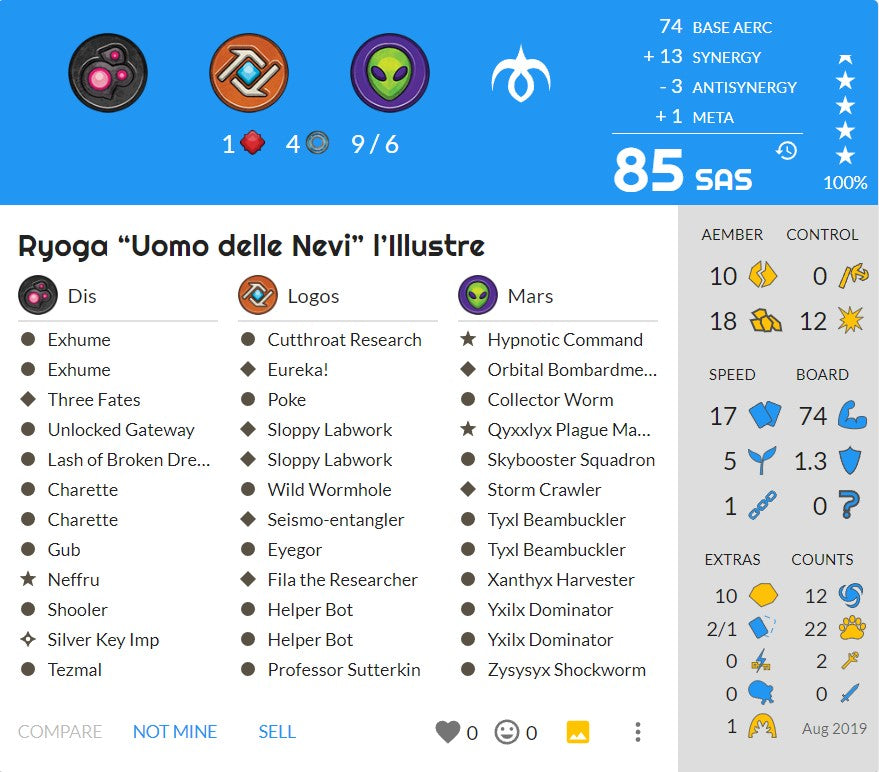Click the creature protection shield icon
Viewport: 879px width, 772px height.
point(850,460)
